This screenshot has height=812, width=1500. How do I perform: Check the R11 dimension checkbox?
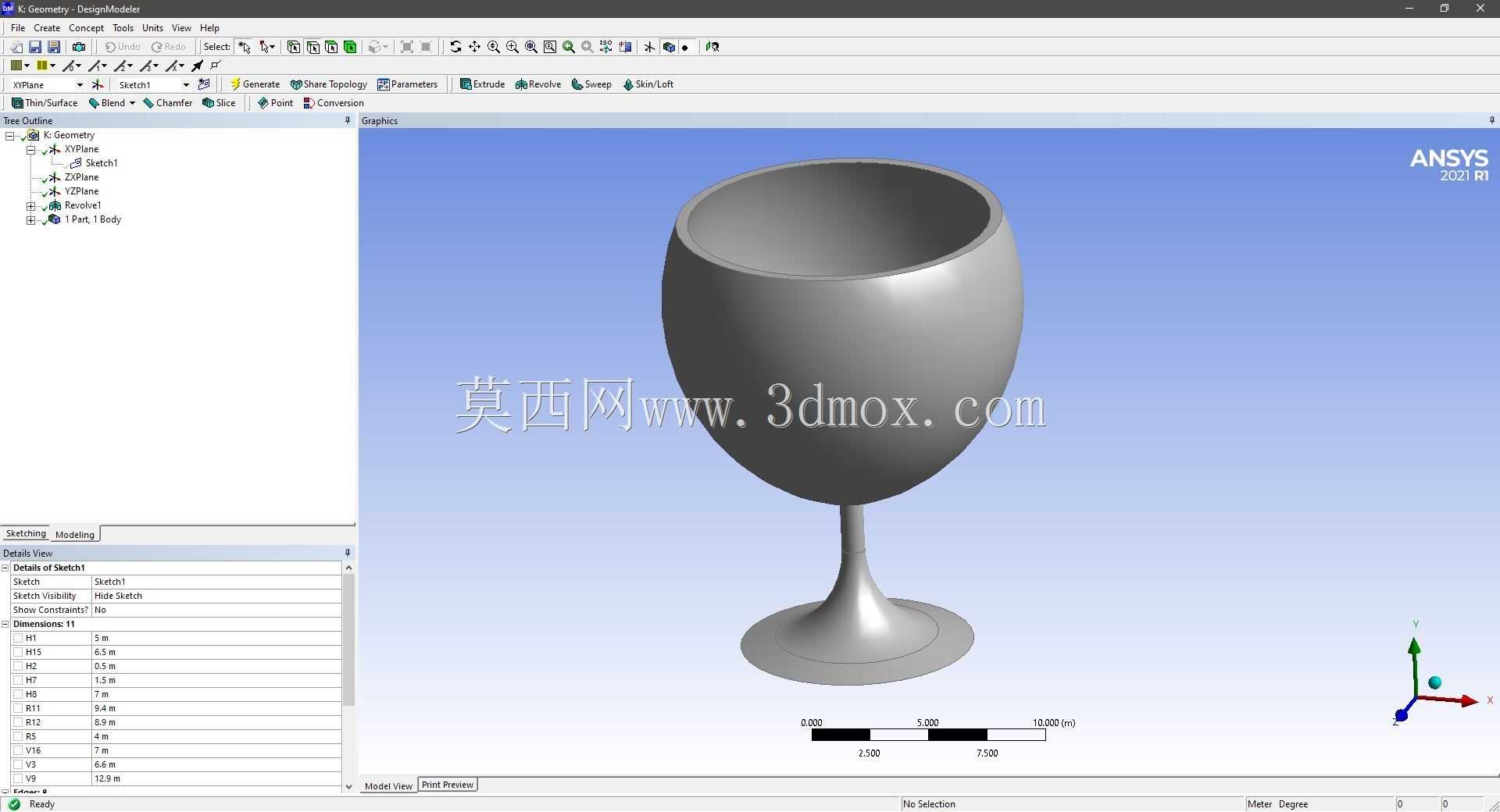pos(18,708)
